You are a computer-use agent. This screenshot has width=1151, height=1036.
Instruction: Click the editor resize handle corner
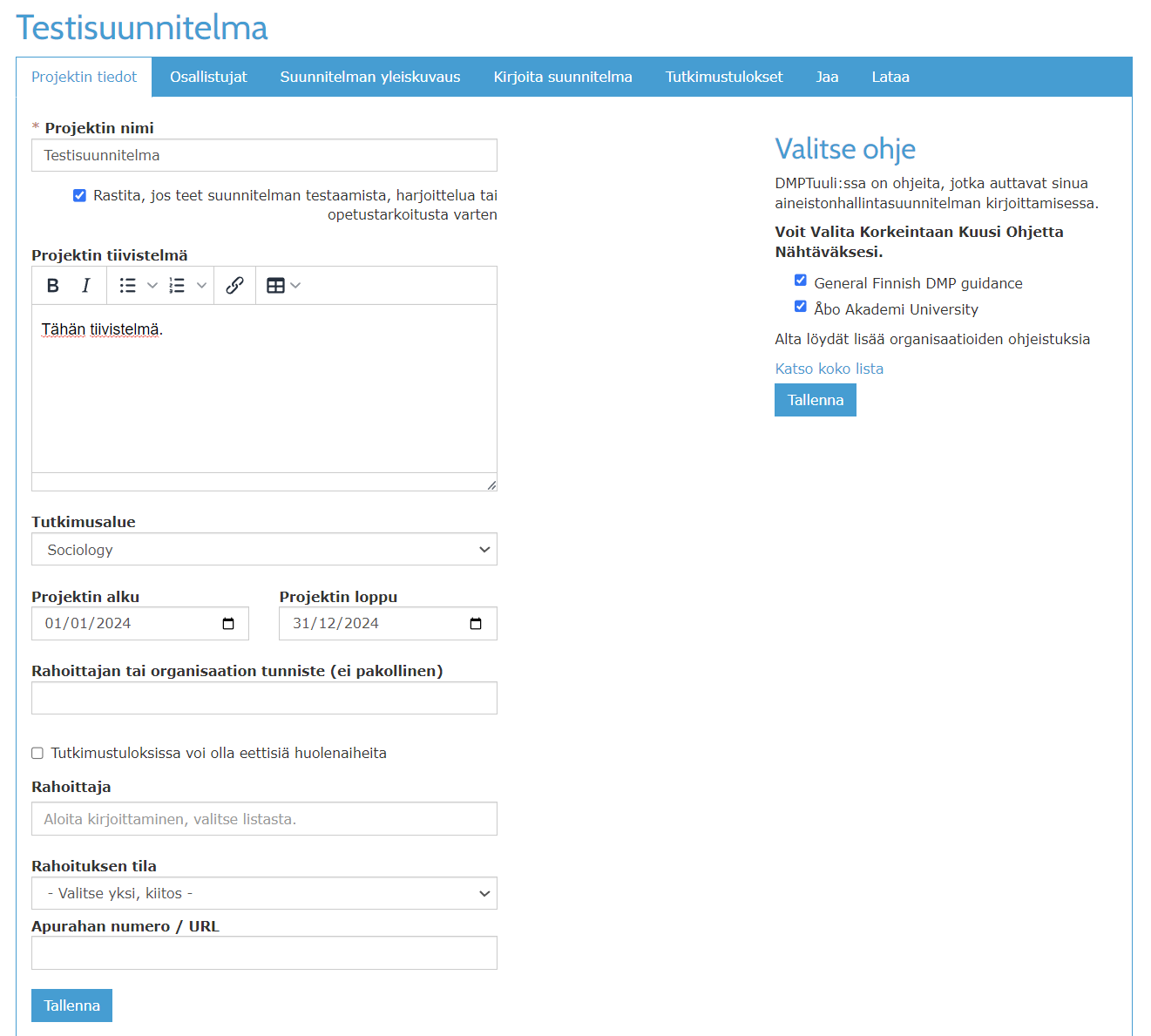(x=491, y=485)
